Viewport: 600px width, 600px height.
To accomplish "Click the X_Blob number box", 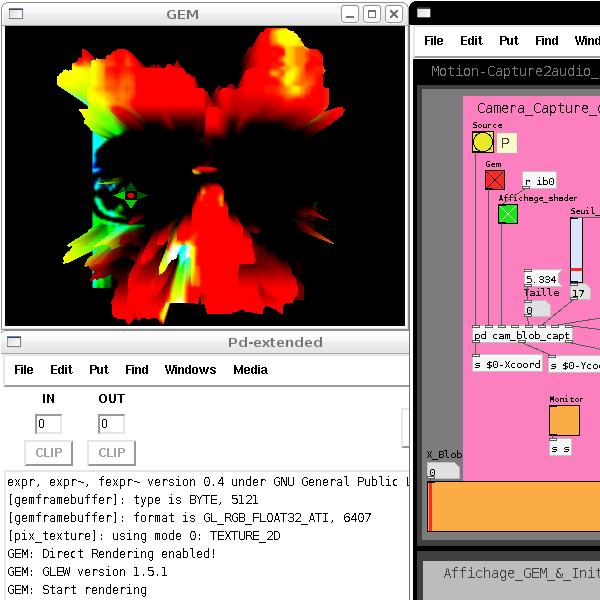I will pos(443,471).
